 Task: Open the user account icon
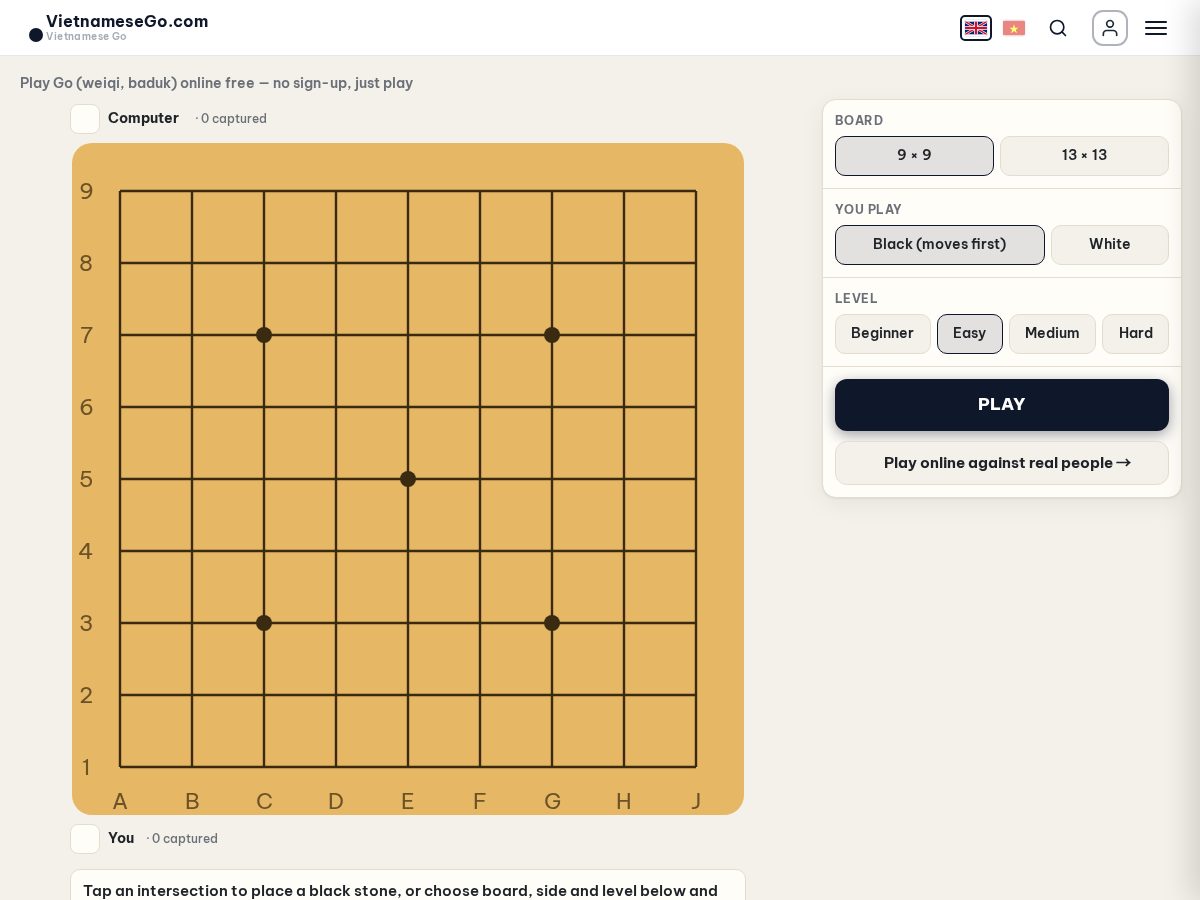pos(1110,28)
